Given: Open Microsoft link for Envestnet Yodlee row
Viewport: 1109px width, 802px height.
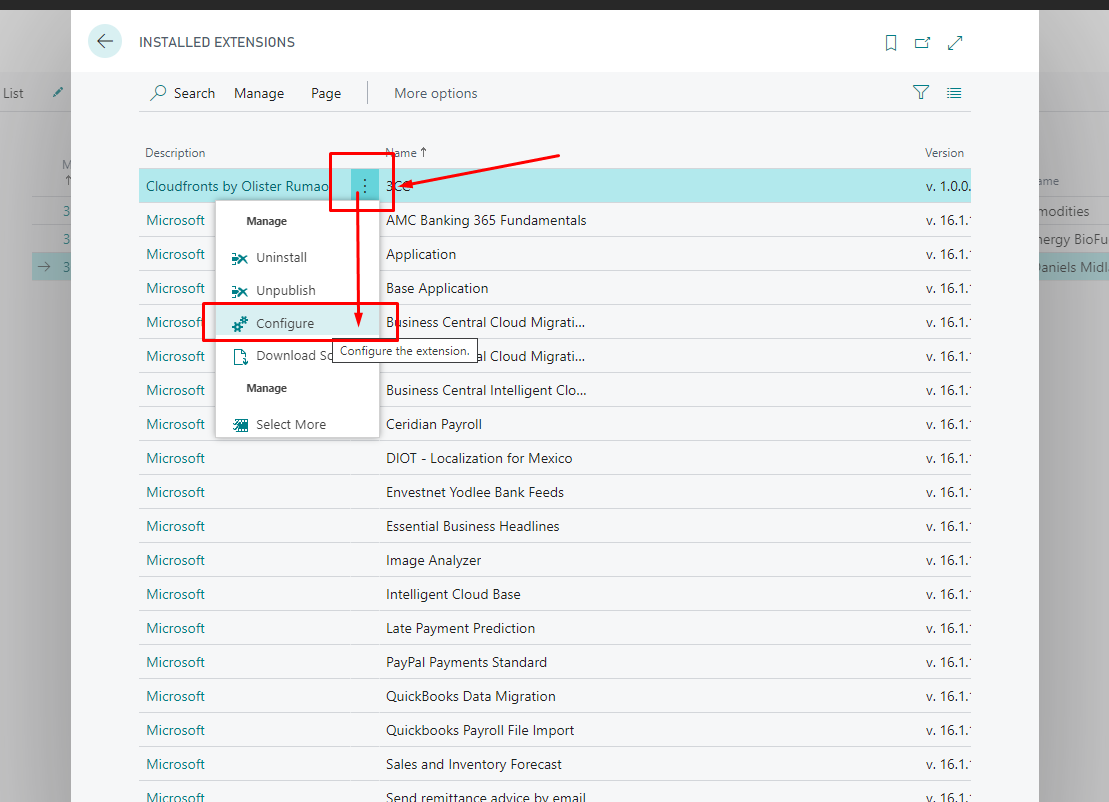Looking at the screenshot, I should [x=175, y=492].
